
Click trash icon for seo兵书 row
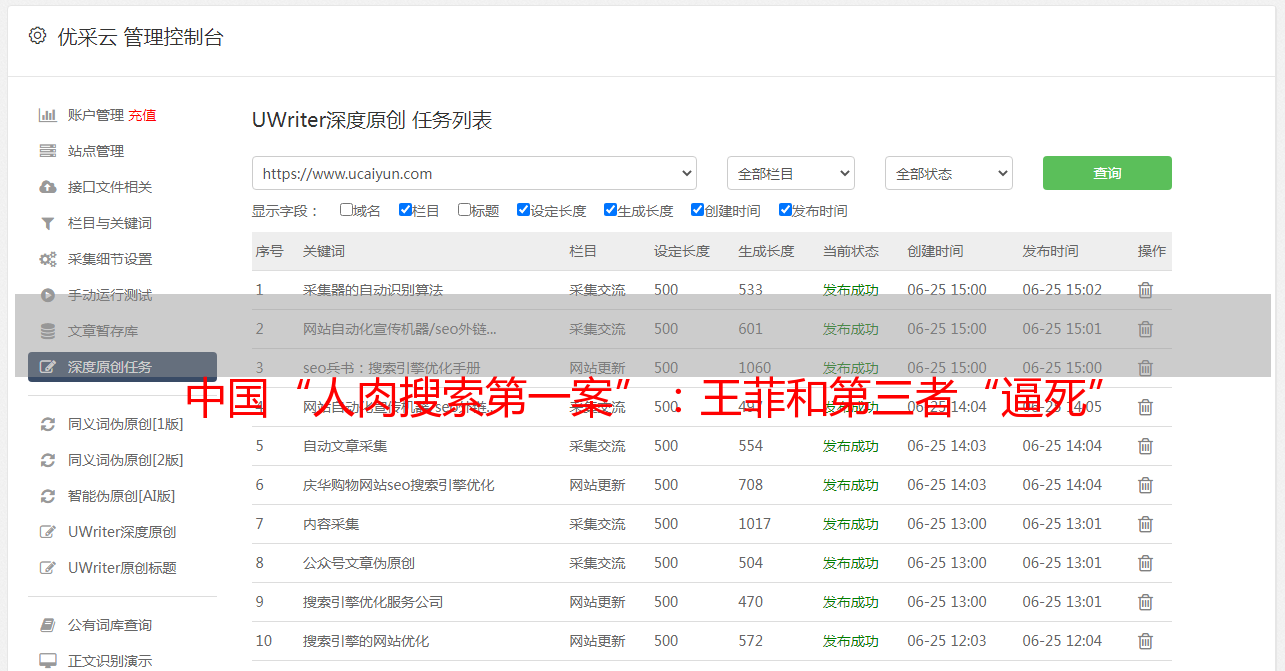[1146, 368]
